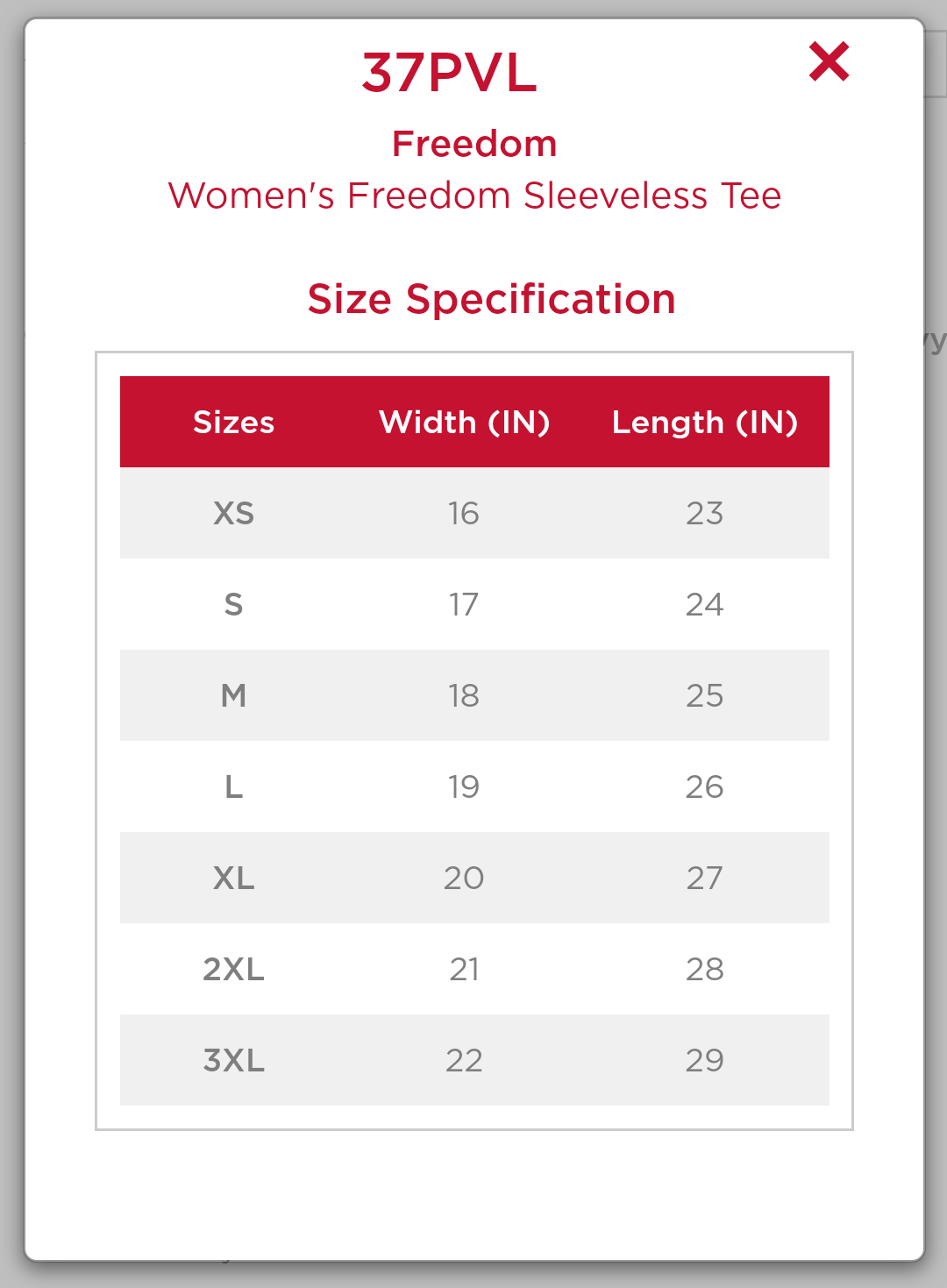Screen dimensions: 947x1288
Task: Click the Size Specification heading
Action: click(x=491, y=299)
